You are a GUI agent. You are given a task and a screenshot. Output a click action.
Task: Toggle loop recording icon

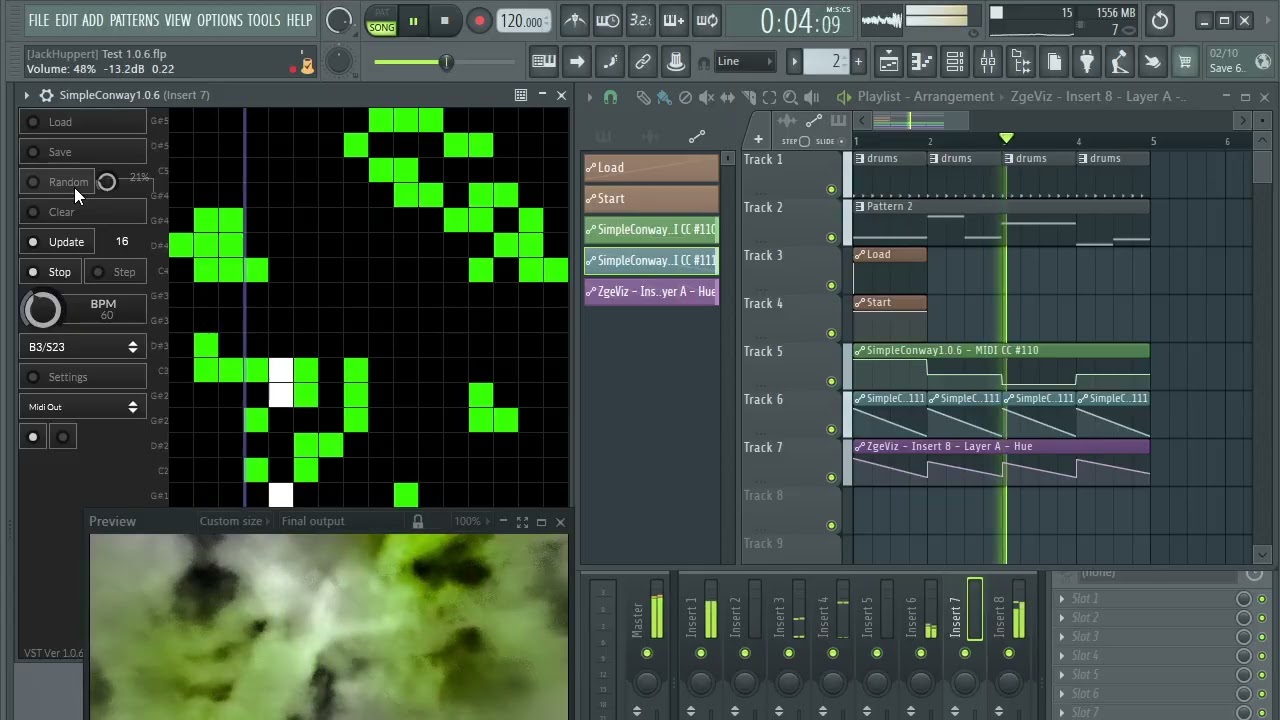(x=707, y=20)
